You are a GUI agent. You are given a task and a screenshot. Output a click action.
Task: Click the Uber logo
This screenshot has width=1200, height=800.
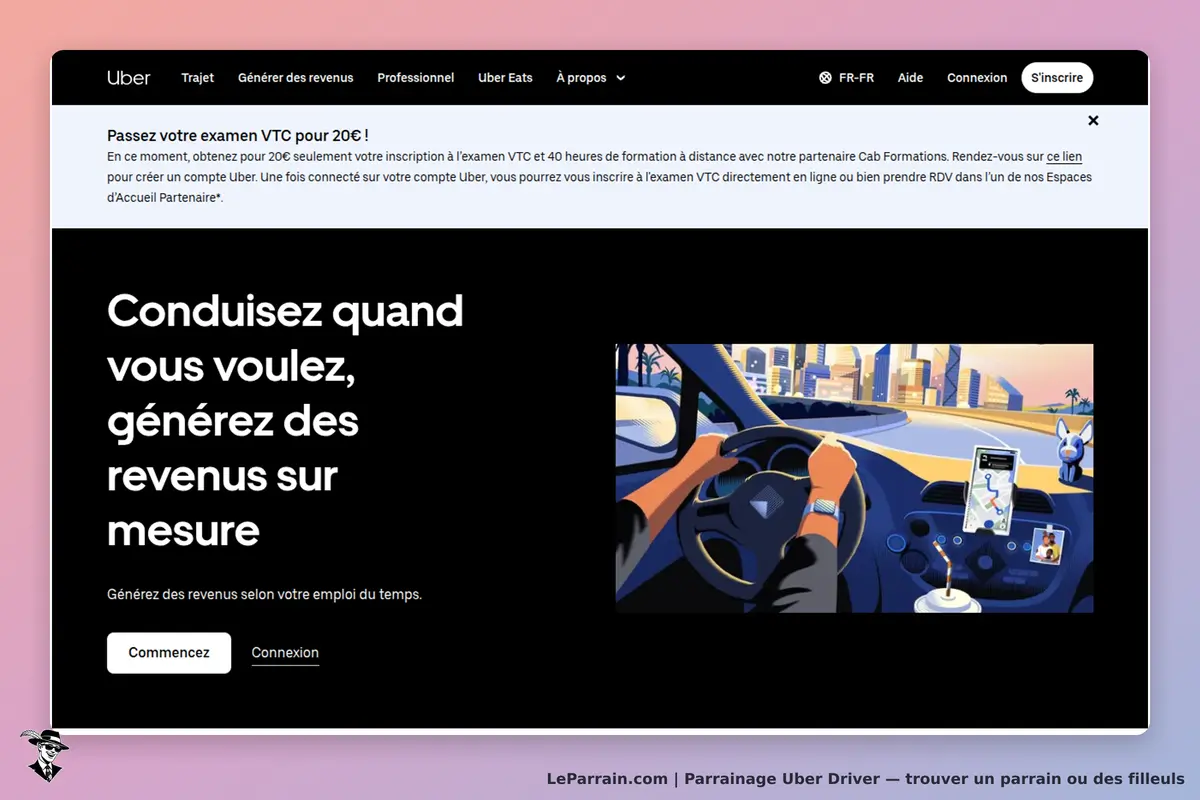[x=129, y=78]
